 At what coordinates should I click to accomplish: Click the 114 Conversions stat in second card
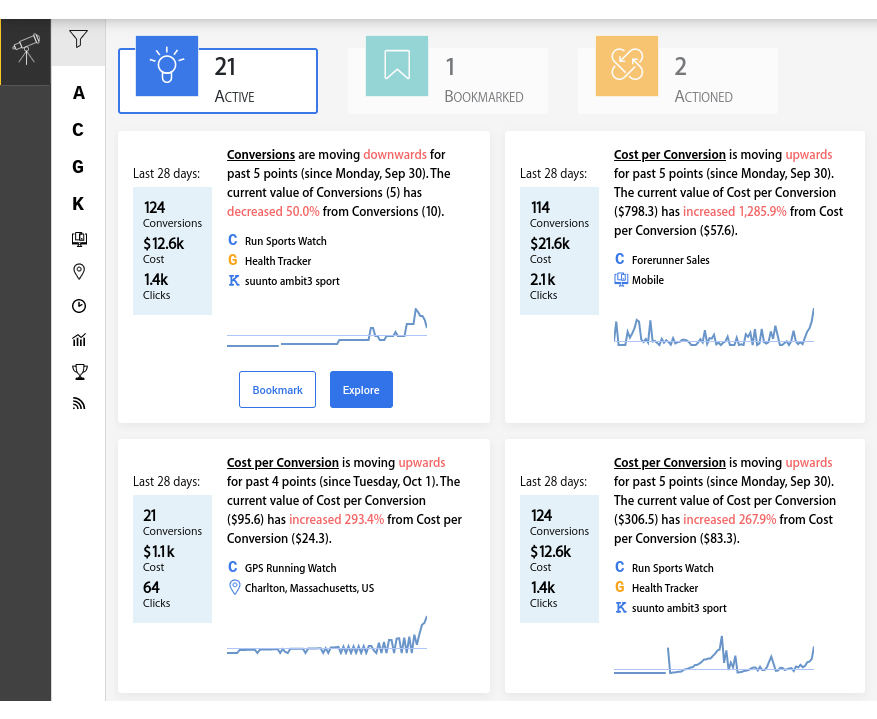[559, 214]
